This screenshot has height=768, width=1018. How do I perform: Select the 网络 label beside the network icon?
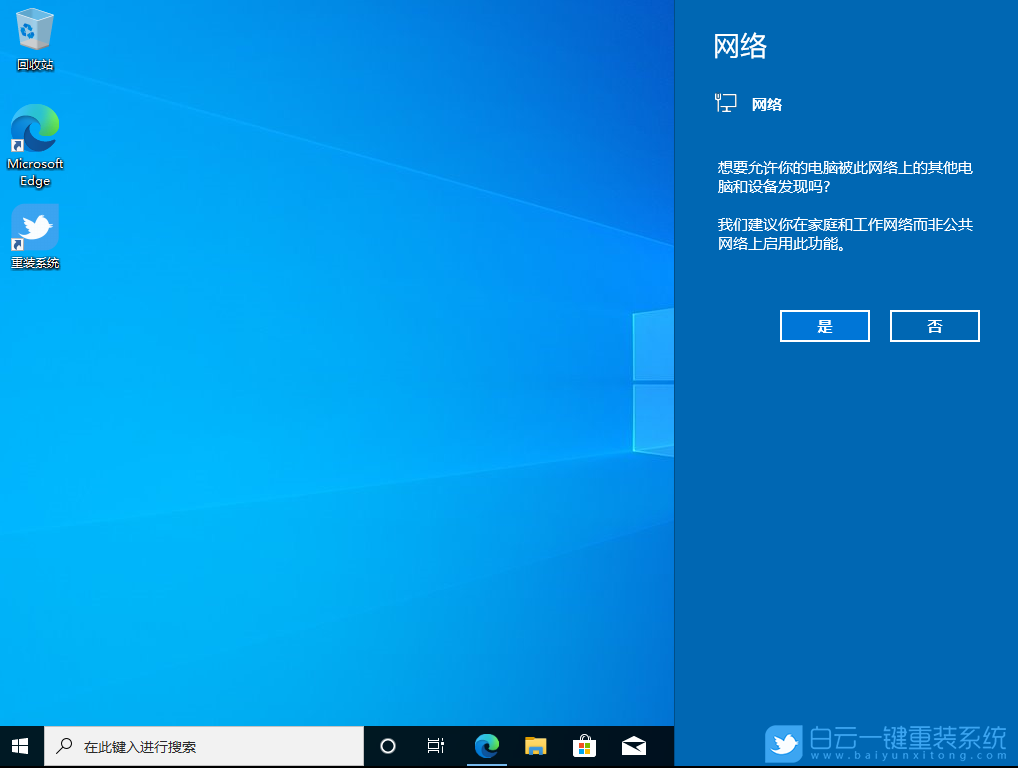(767, 104)
